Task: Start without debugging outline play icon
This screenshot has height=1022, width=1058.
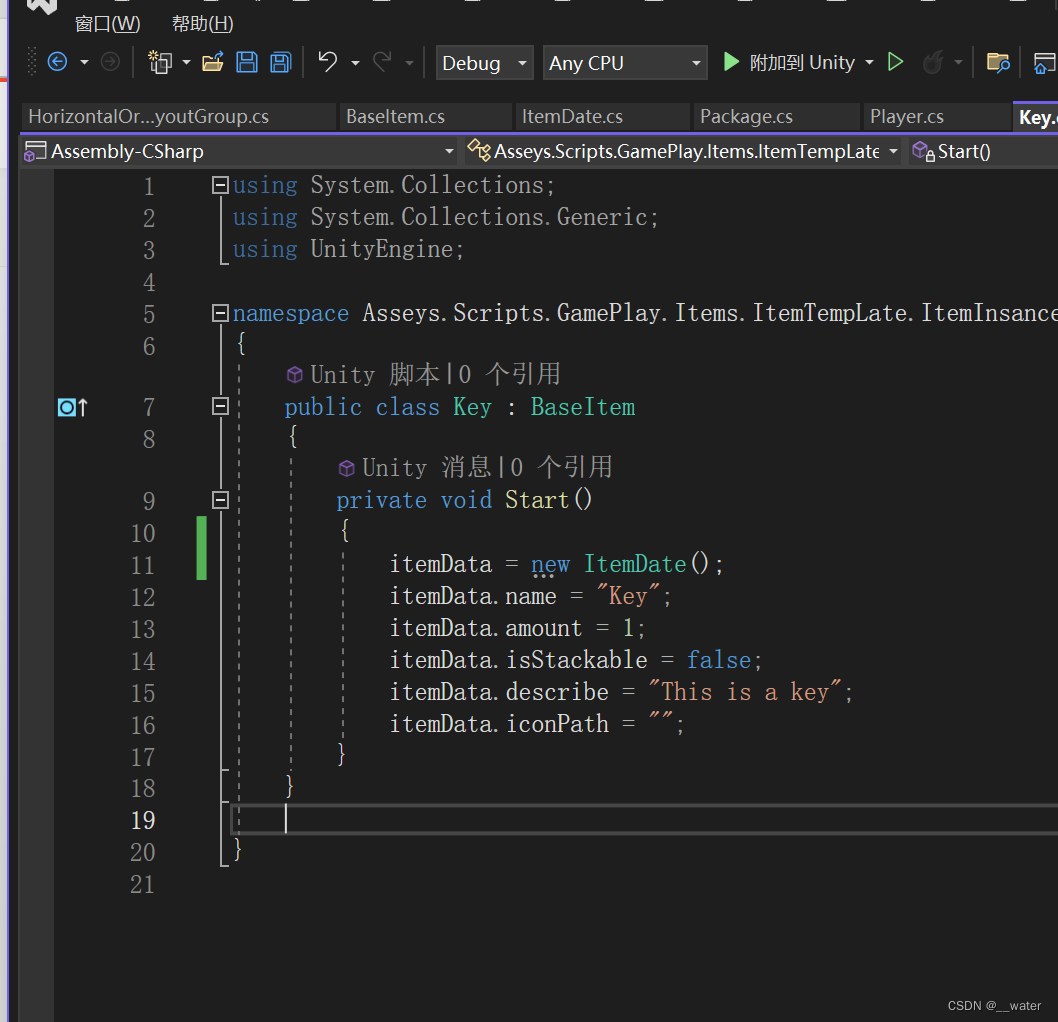Action: (x=895, y=62)
